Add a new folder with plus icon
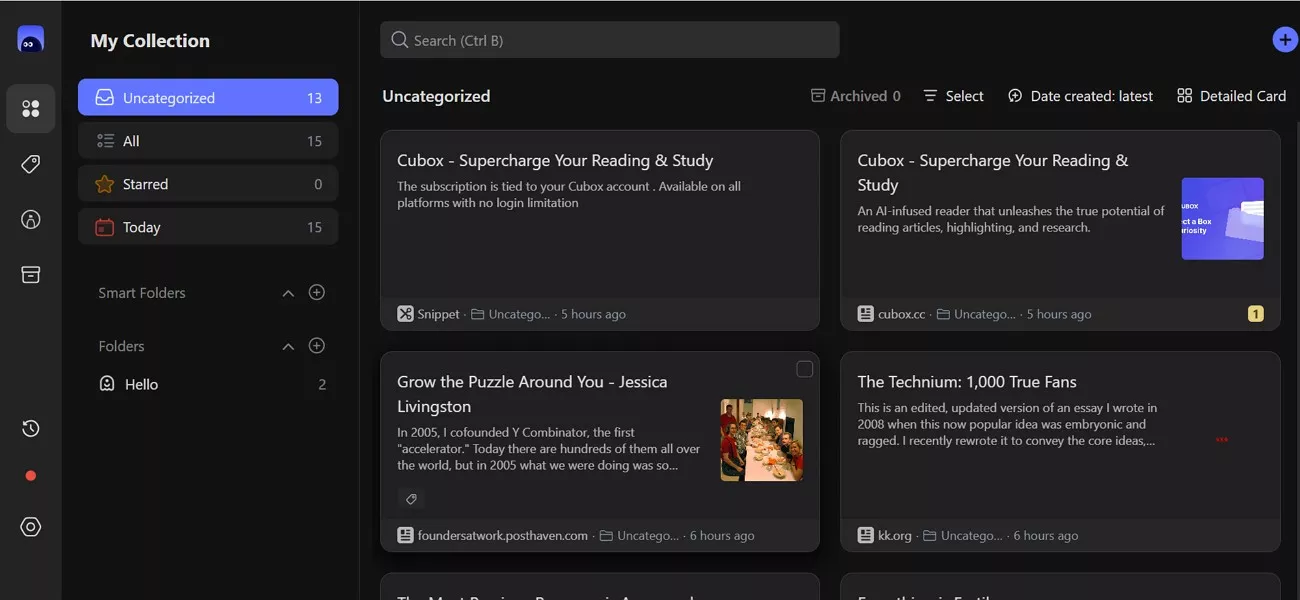Screen dimensions: 1300x600 pos(317,346)
